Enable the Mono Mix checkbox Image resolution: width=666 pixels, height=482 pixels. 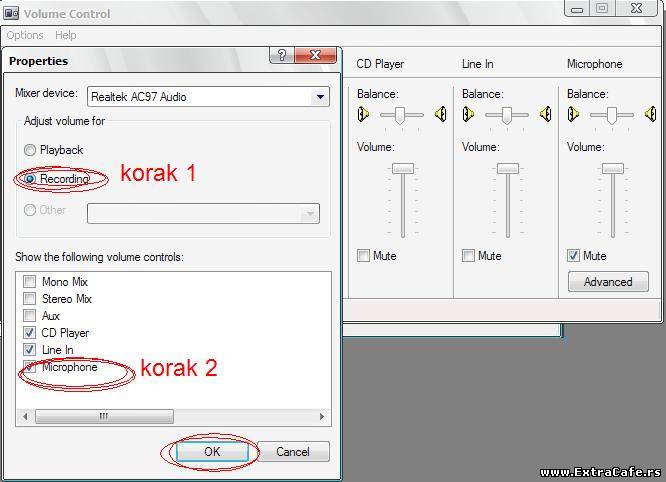29,281
